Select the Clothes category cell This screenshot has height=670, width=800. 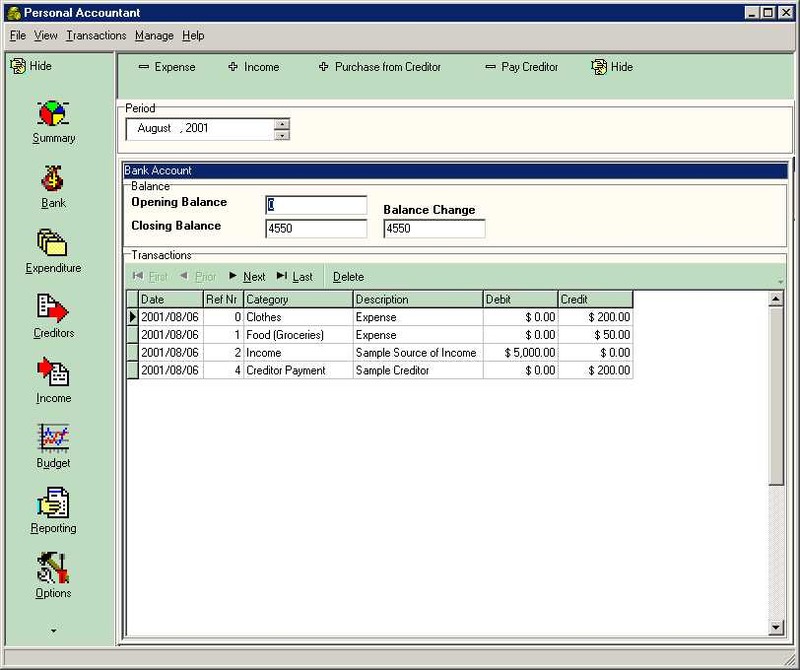coord(298,317)
